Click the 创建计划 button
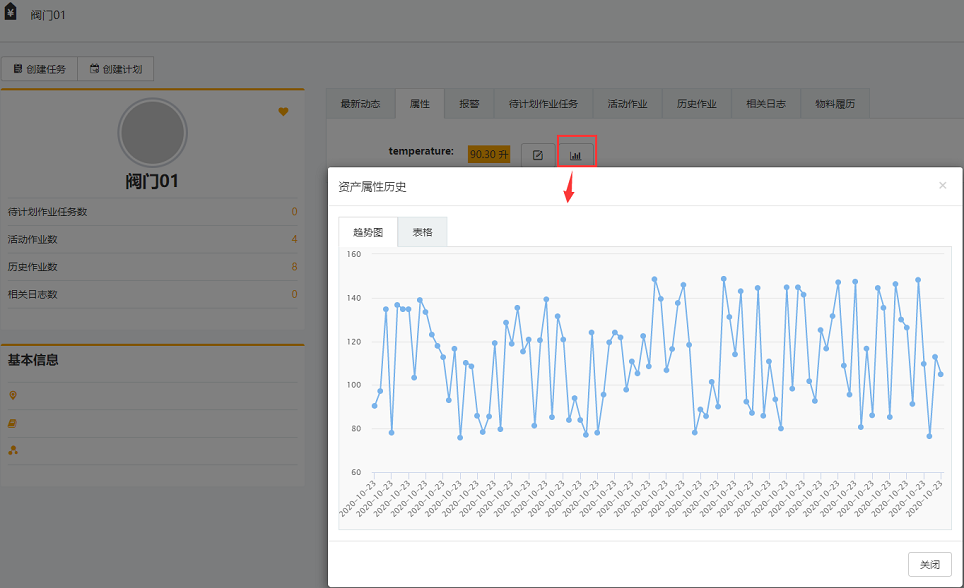The image size is (964, 588). click(115, 69)
